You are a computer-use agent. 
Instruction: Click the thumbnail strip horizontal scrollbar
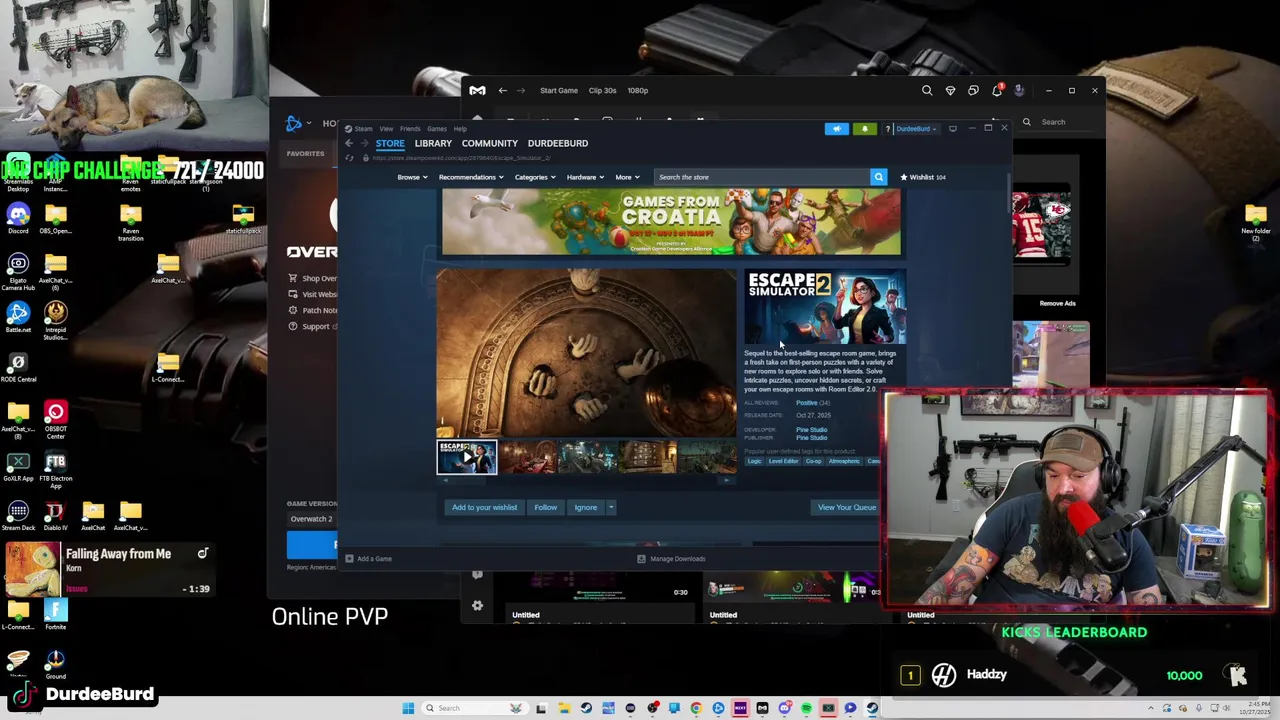[586, 480]
